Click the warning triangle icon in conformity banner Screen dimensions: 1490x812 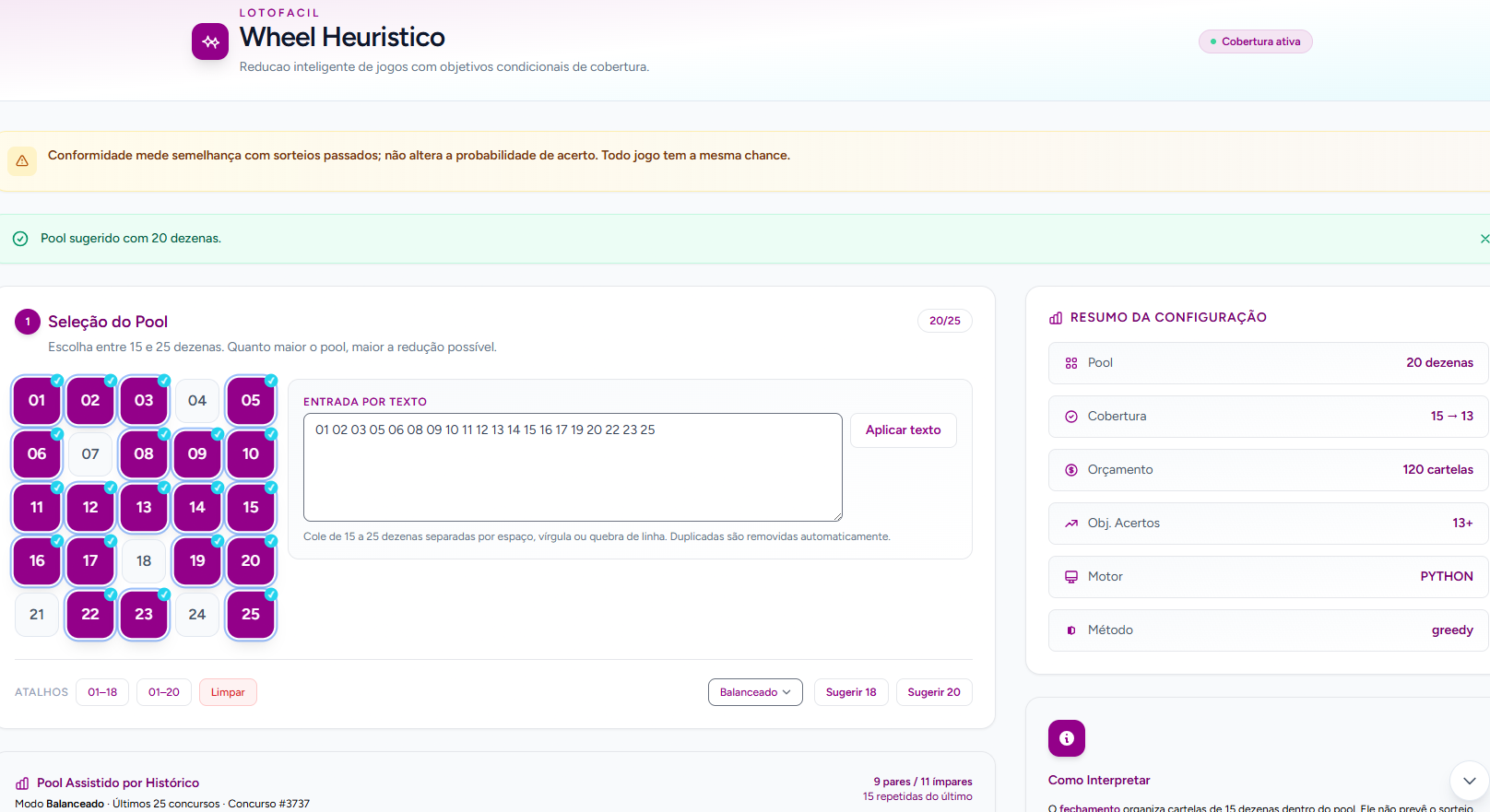point(22,160)
